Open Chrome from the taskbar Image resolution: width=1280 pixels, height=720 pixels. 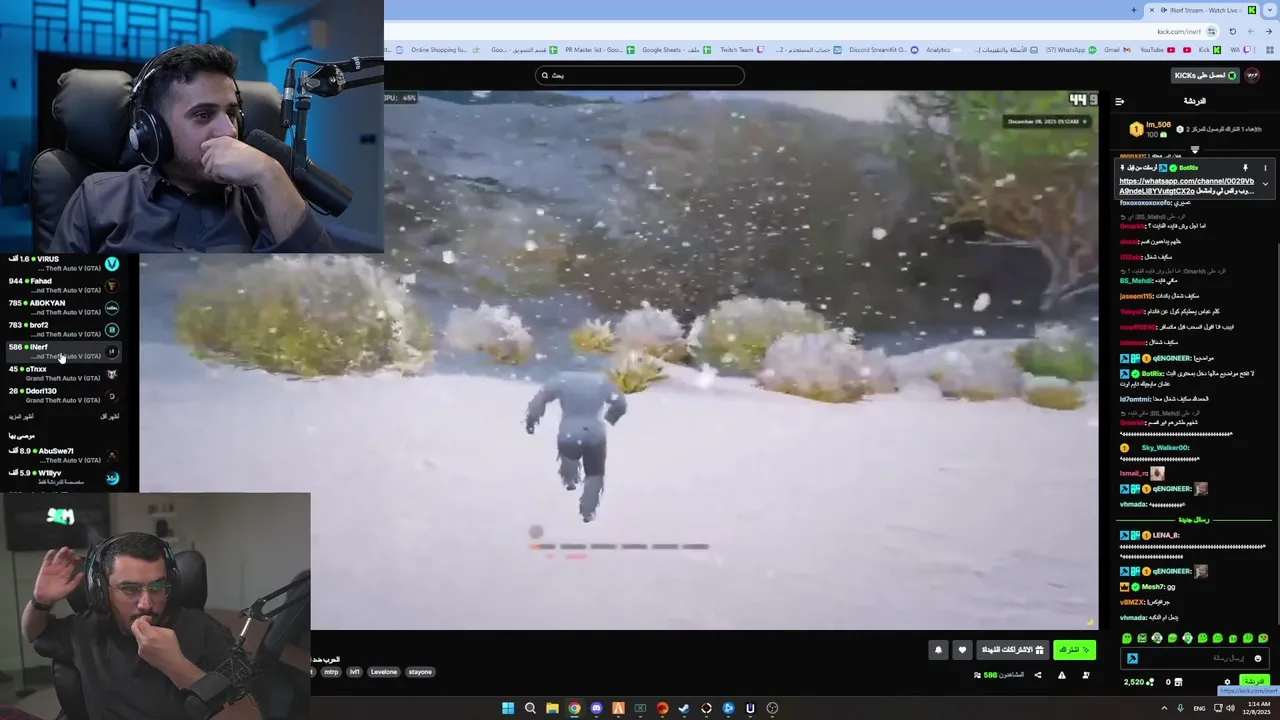pos(574,708)
